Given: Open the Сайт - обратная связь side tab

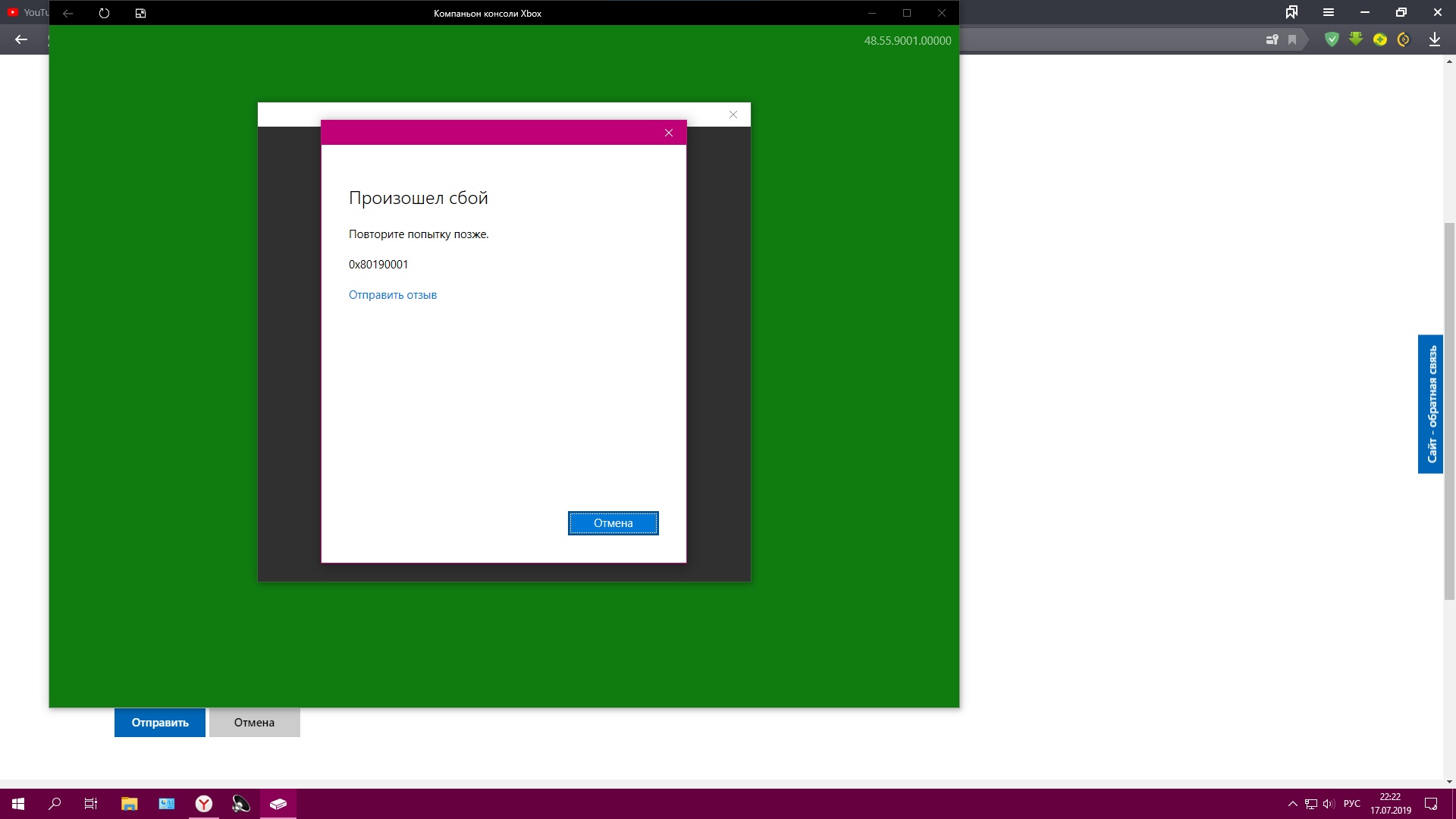Looking at the screenshot, I should [1430, 404].
